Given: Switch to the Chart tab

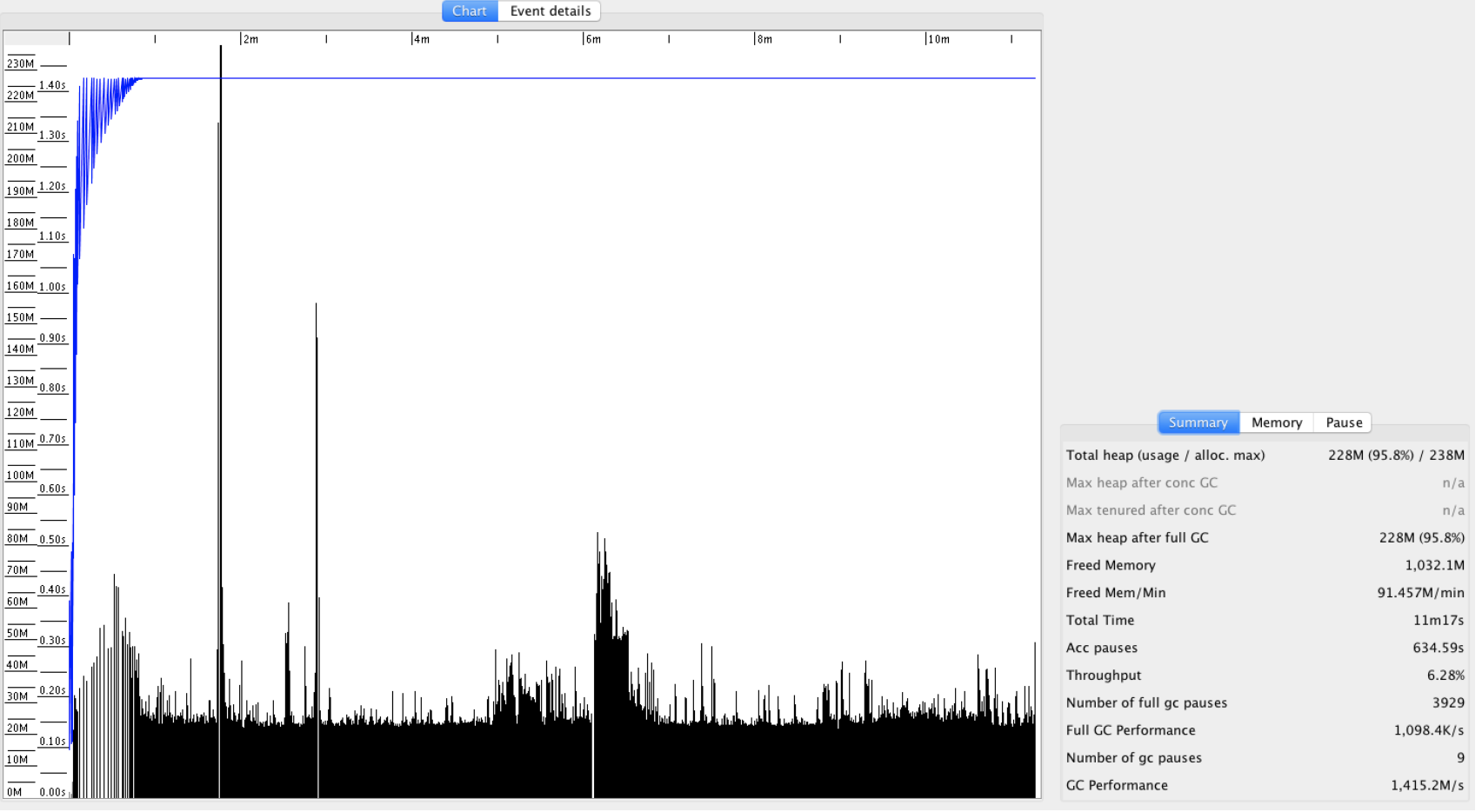Looking at the screenshot, I should [470, 11].
